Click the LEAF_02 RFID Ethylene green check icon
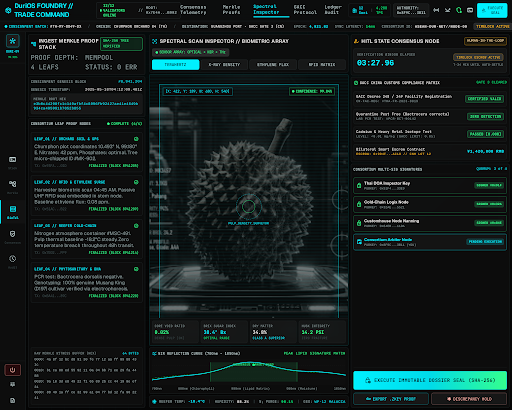Image resolution: width=512 pixels, height=410 pixels. [136, 182]
